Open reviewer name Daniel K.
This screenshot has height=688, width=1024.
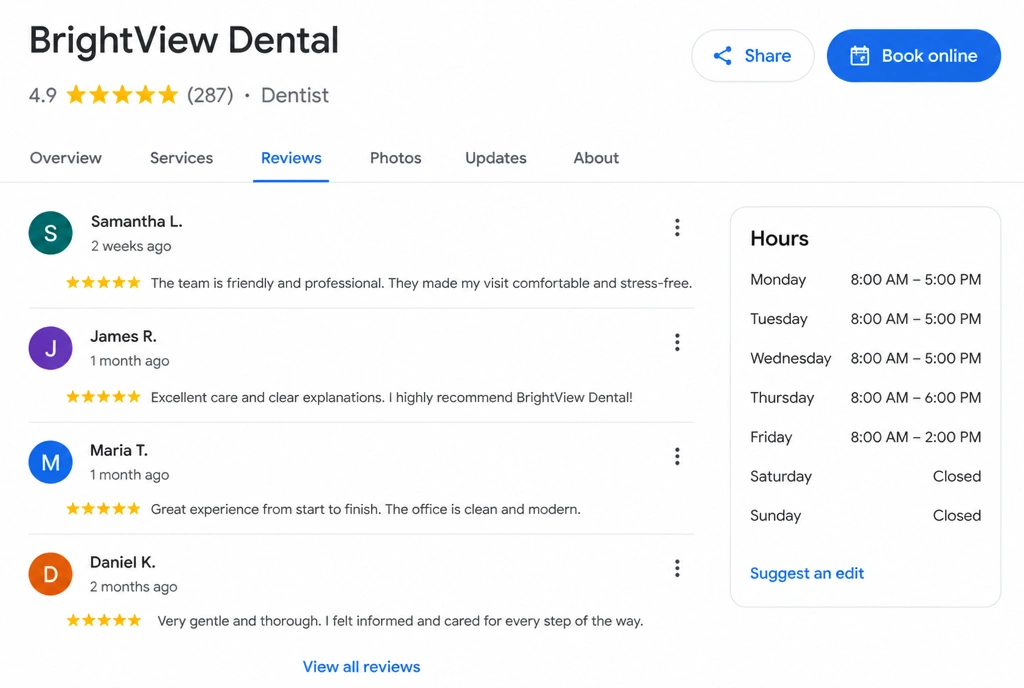123,562
